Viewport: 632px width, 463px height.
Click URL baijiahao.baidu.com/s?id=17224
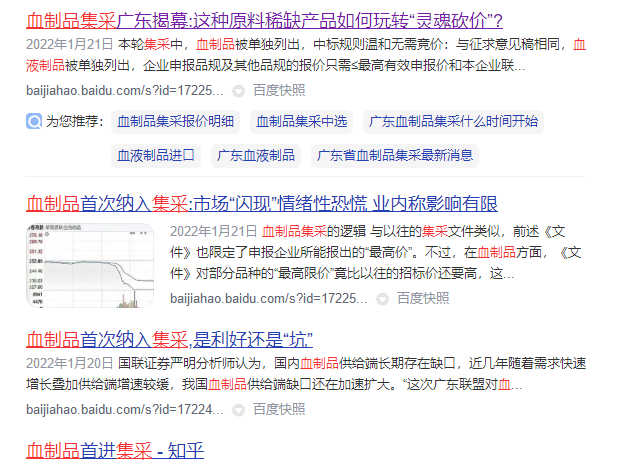125,410
